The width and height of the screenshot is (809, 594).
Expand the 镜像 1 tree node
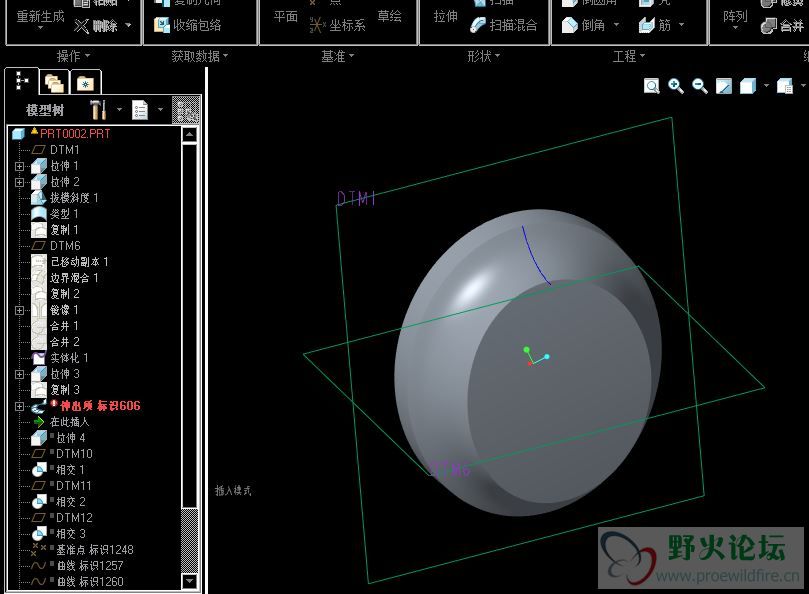point(20,310)
